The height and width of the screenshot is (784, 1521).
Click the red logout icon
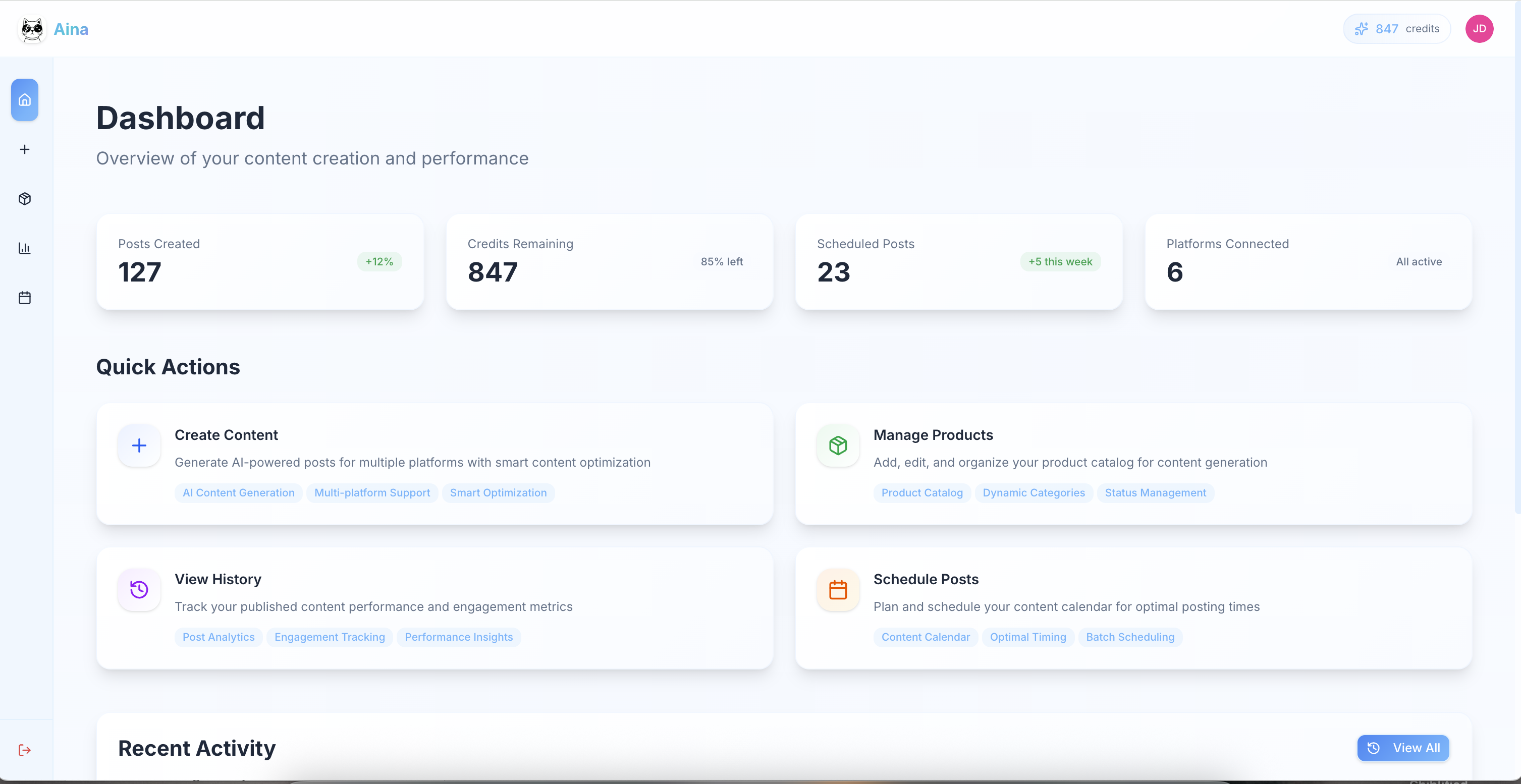click(x=24, y=750)
